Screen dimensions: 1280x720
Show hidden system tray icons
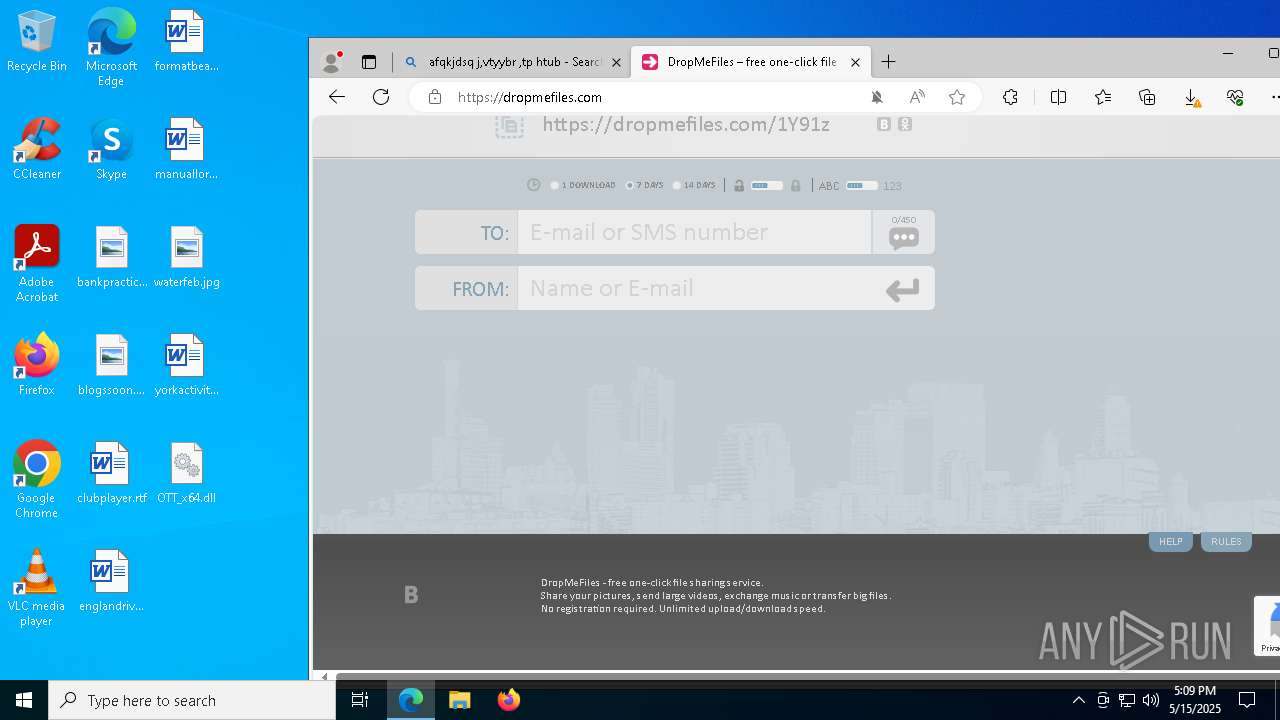click(1078, 700)
